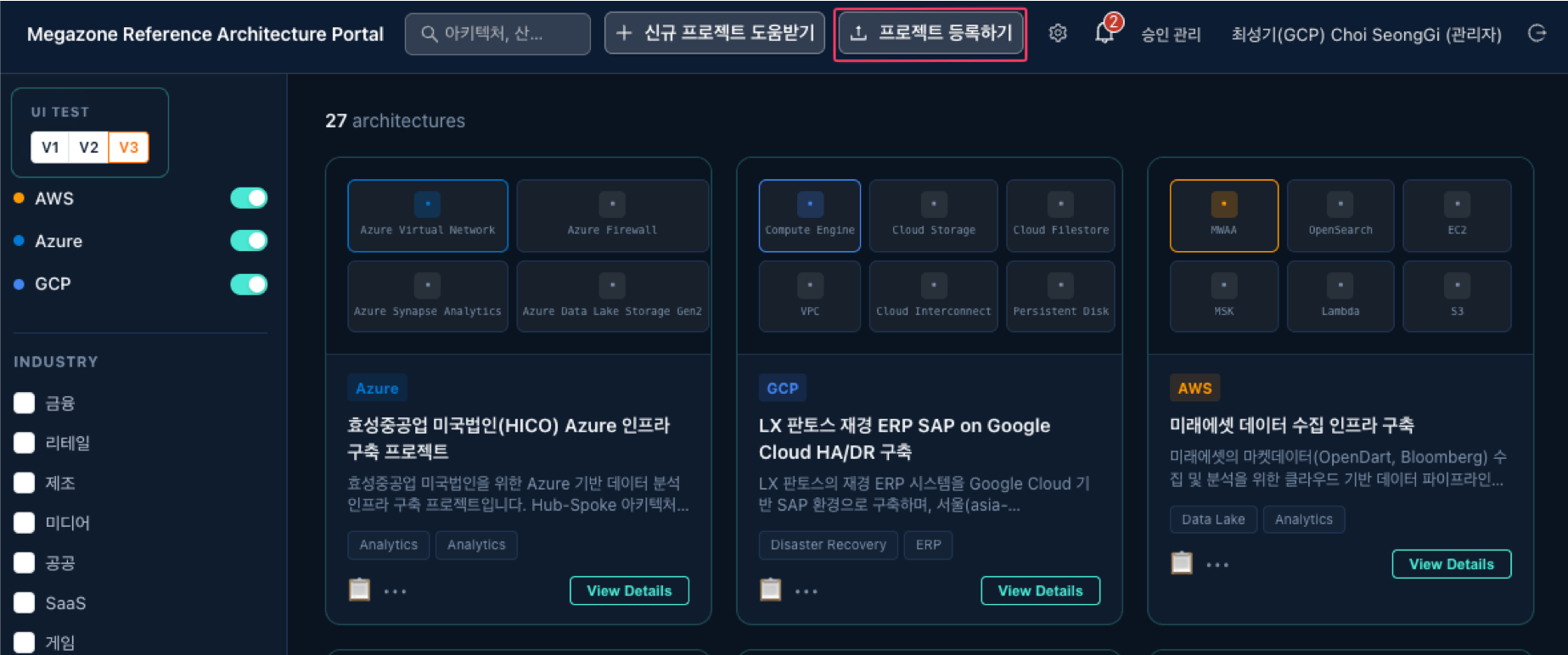Open more options on HICO Azure card
This screenshot has height=655, width=1568.
395,591
